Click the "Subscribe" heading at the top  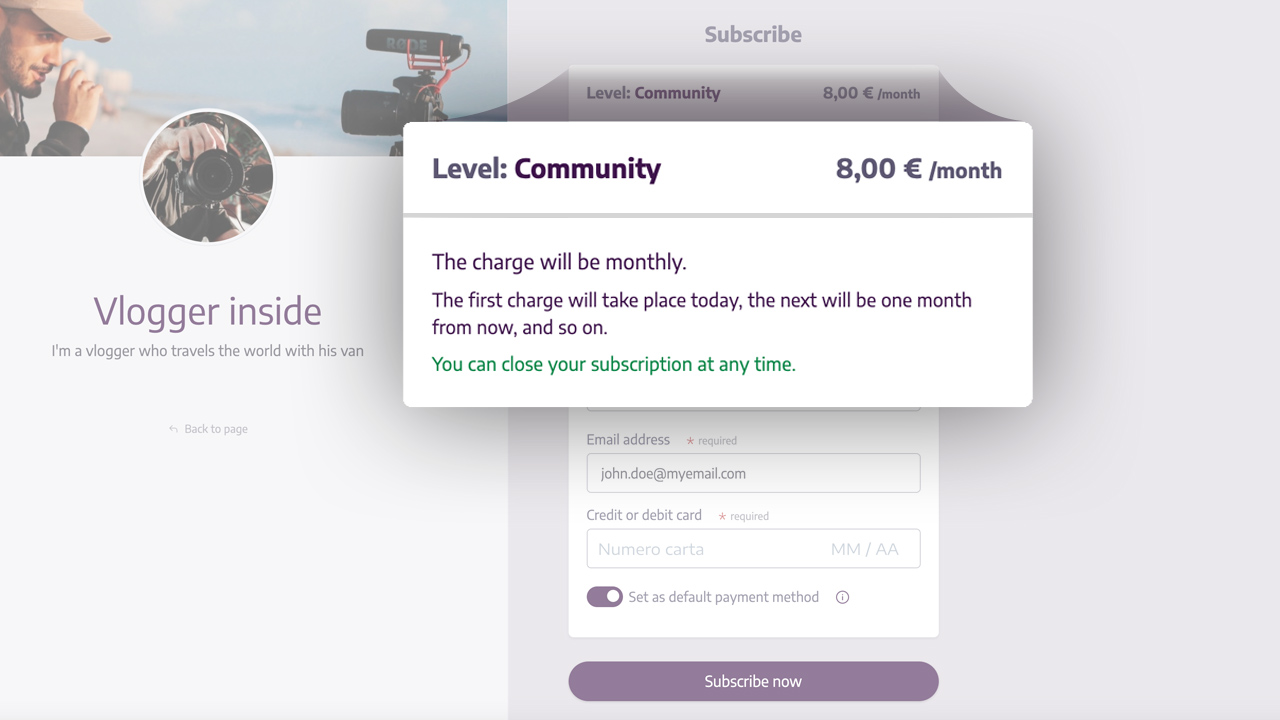click(753, 33)
